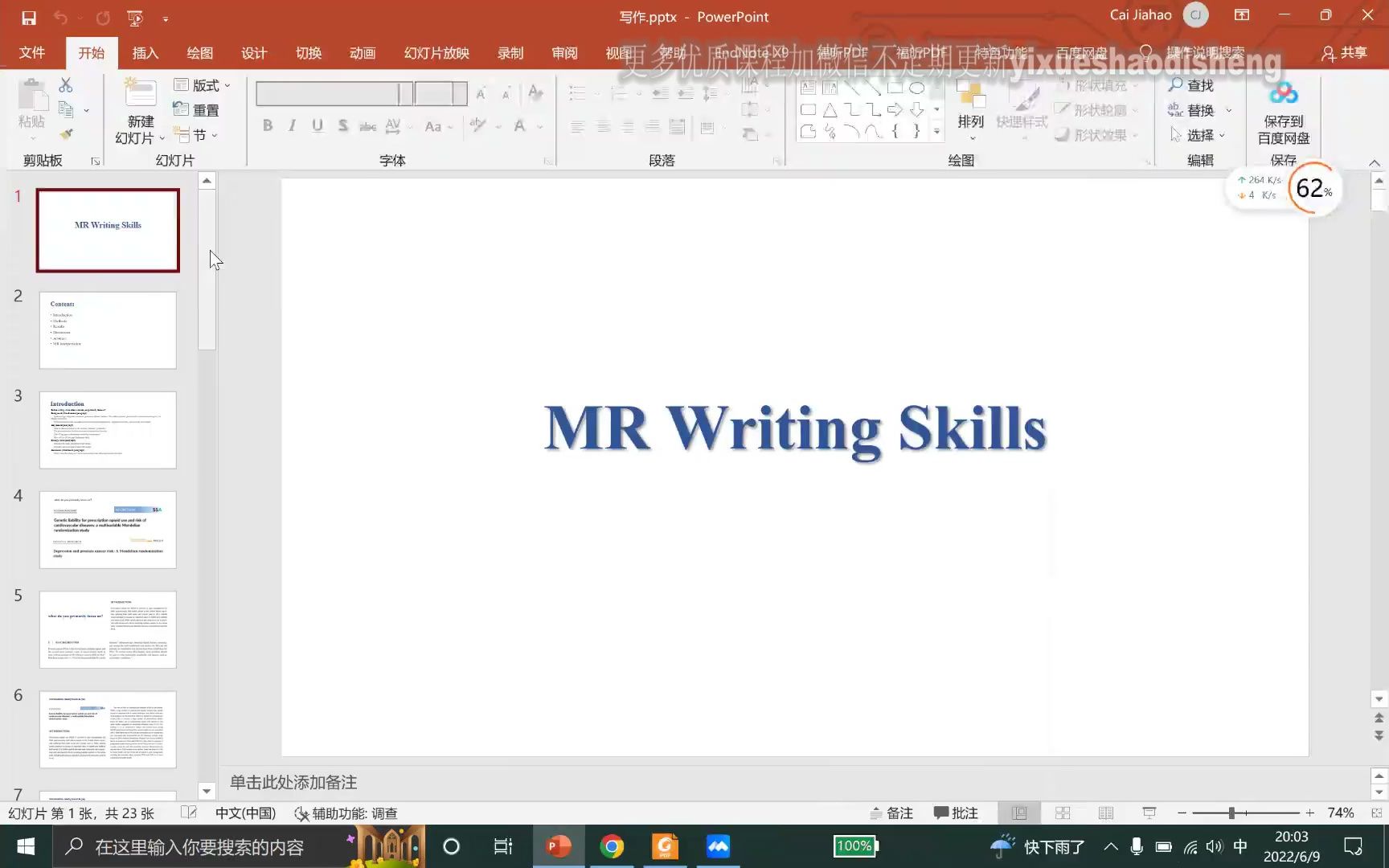Open Notes (备注) in status bar
The width and height of the screenshot is (1389, 868).
891,813
